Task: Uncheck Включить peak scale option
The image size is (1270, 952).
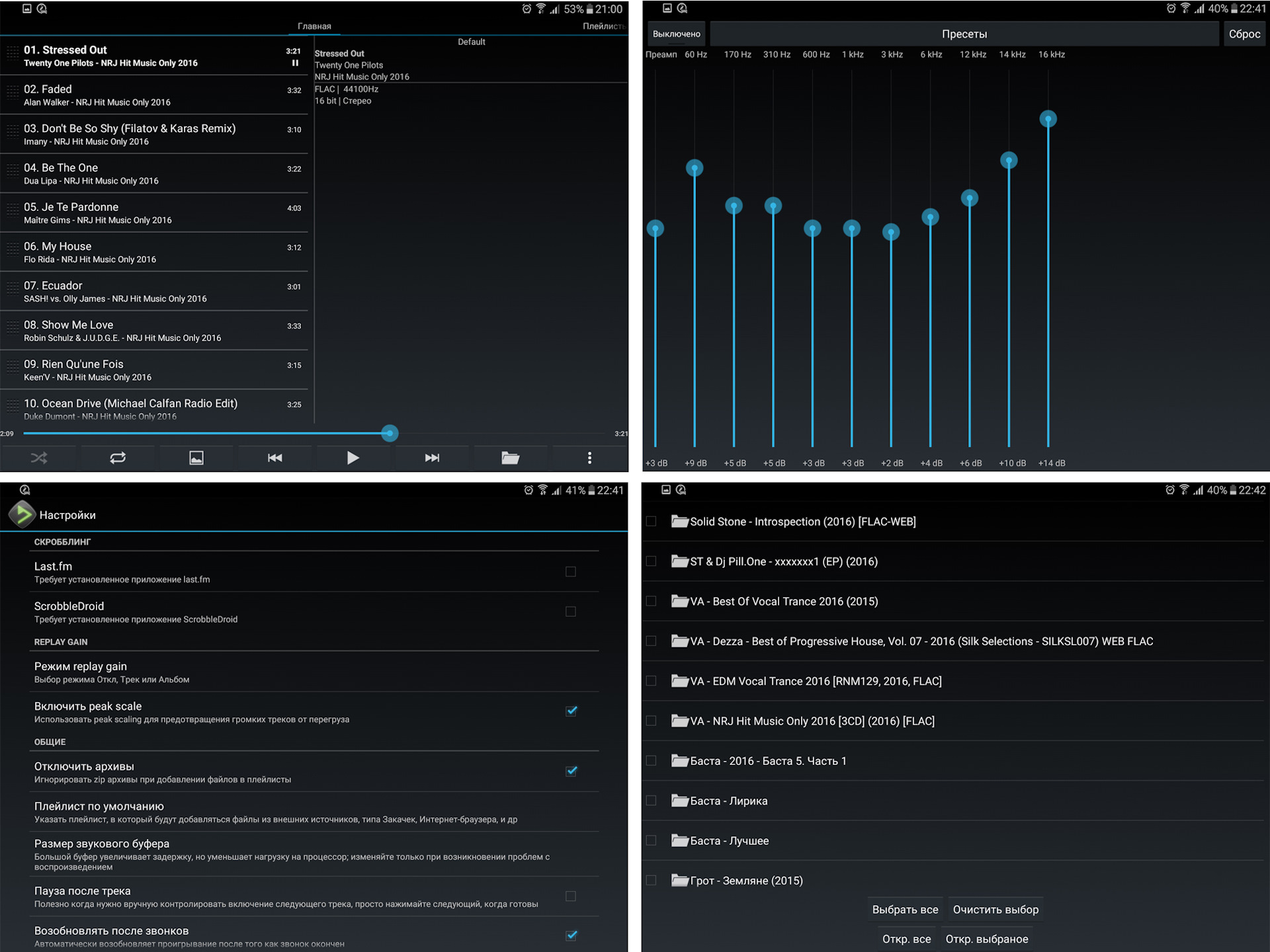Action: point(571,711)
